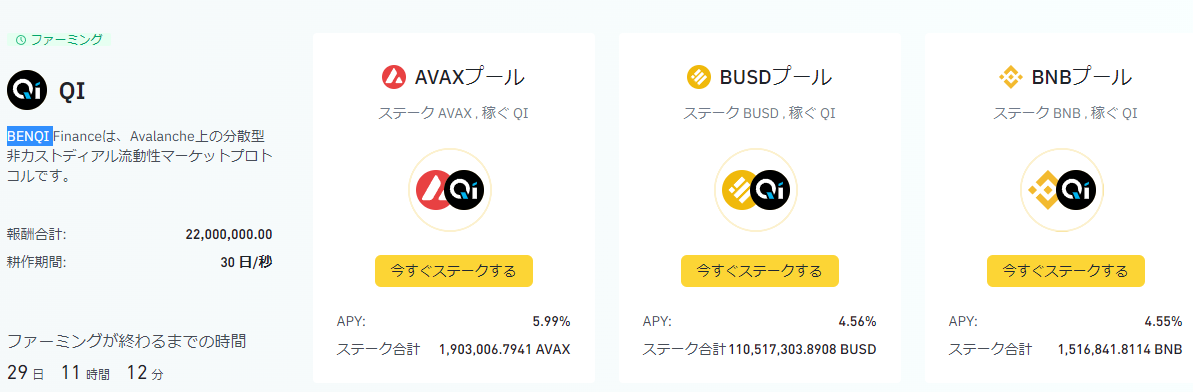Click the AVAX and QI paired logo circle
The height and width of the screenshot is (392, 1193).
(x=450, y=190)
